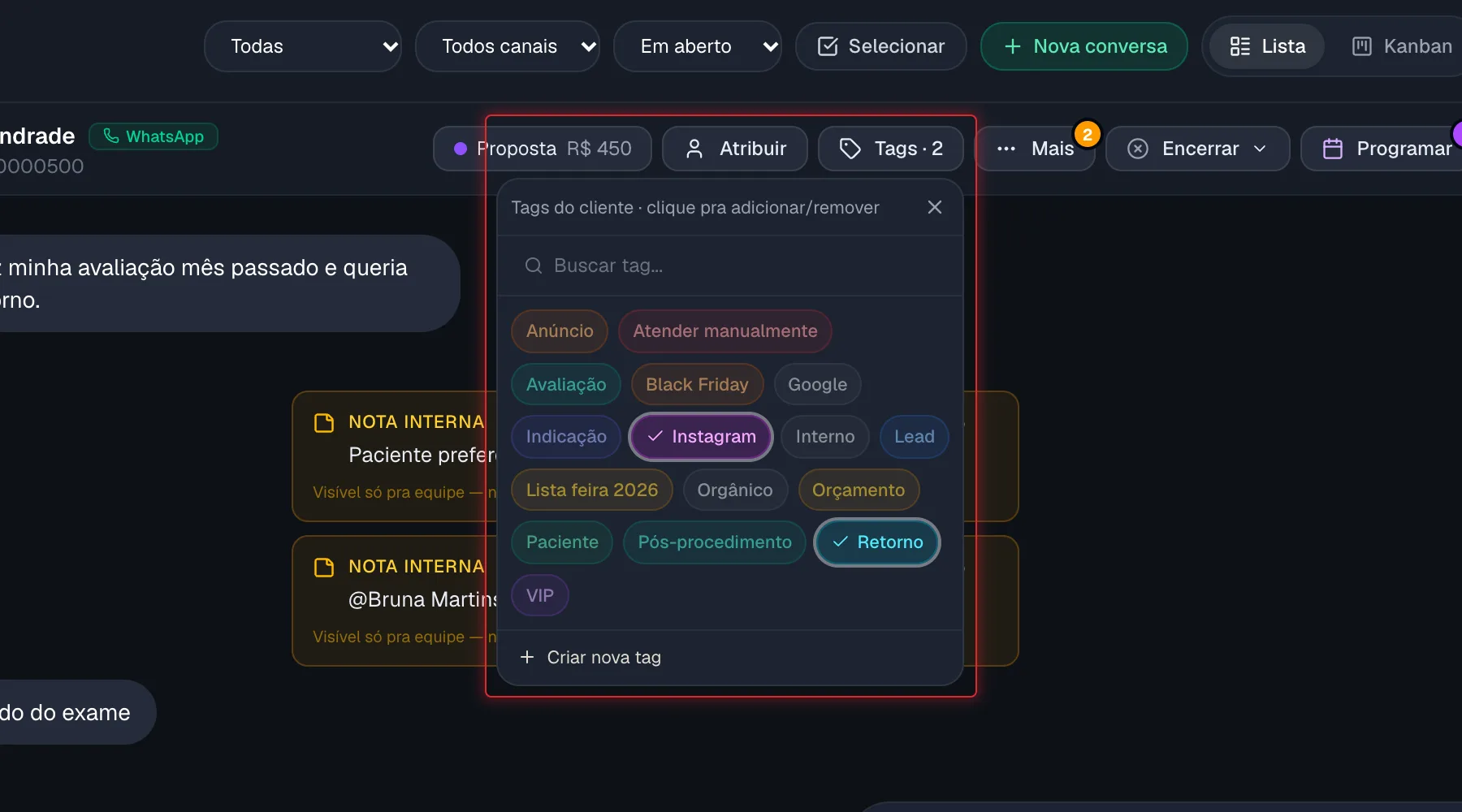Click the list icon in Lista view
This screenshot has width=1462, height=812.
pos(1240,46)
